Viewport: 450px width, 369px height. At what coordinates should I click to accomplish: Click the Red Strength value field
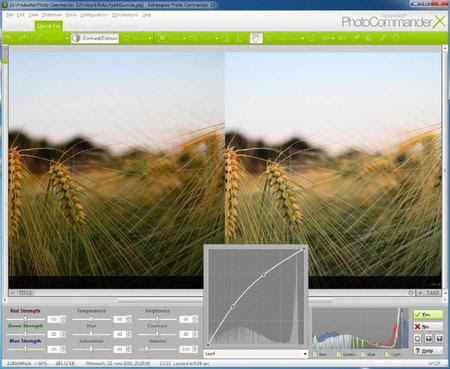coord(54,319)
